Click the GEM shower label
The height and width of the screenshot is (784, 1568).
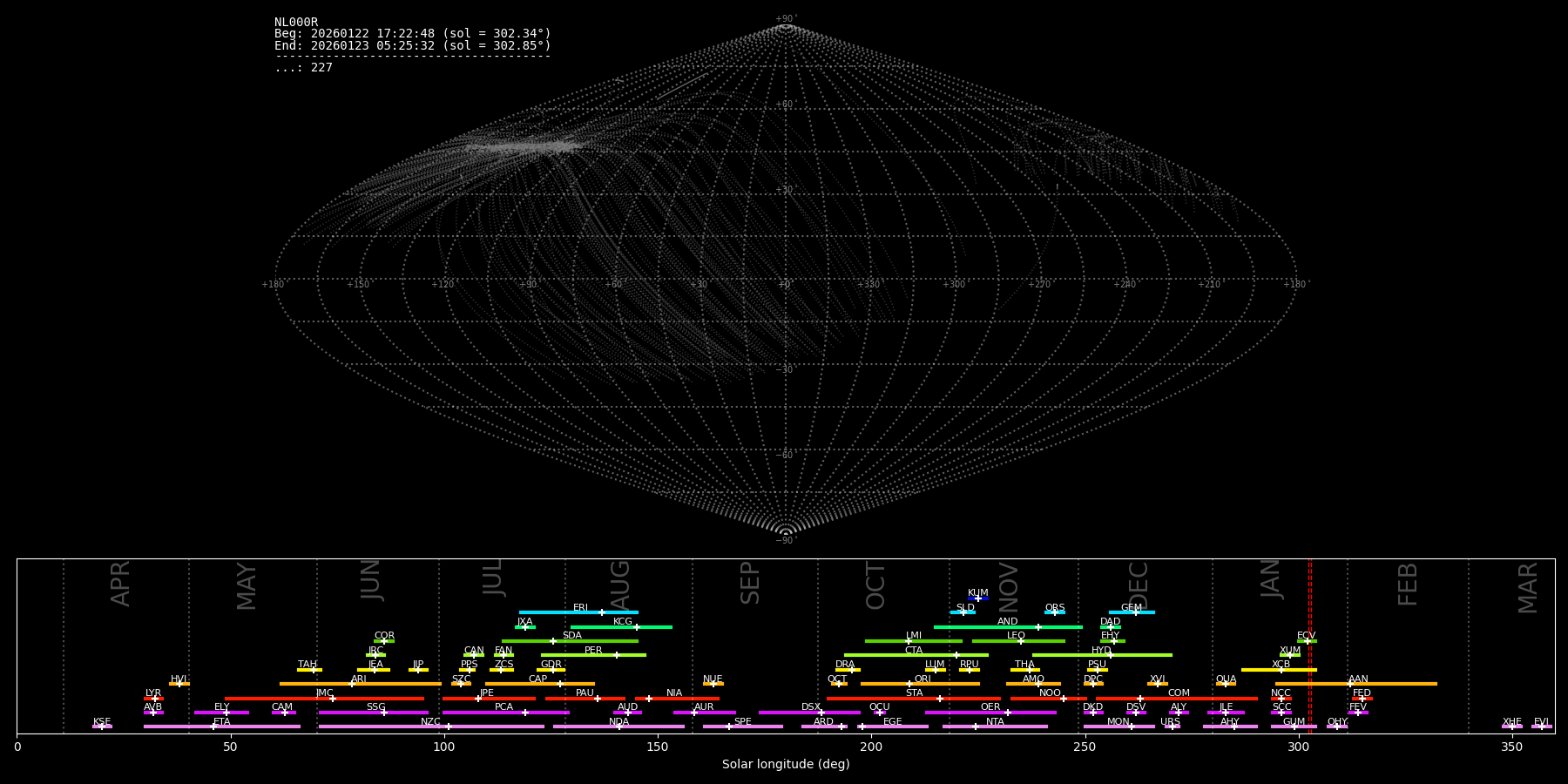[x=1132, y=608]
